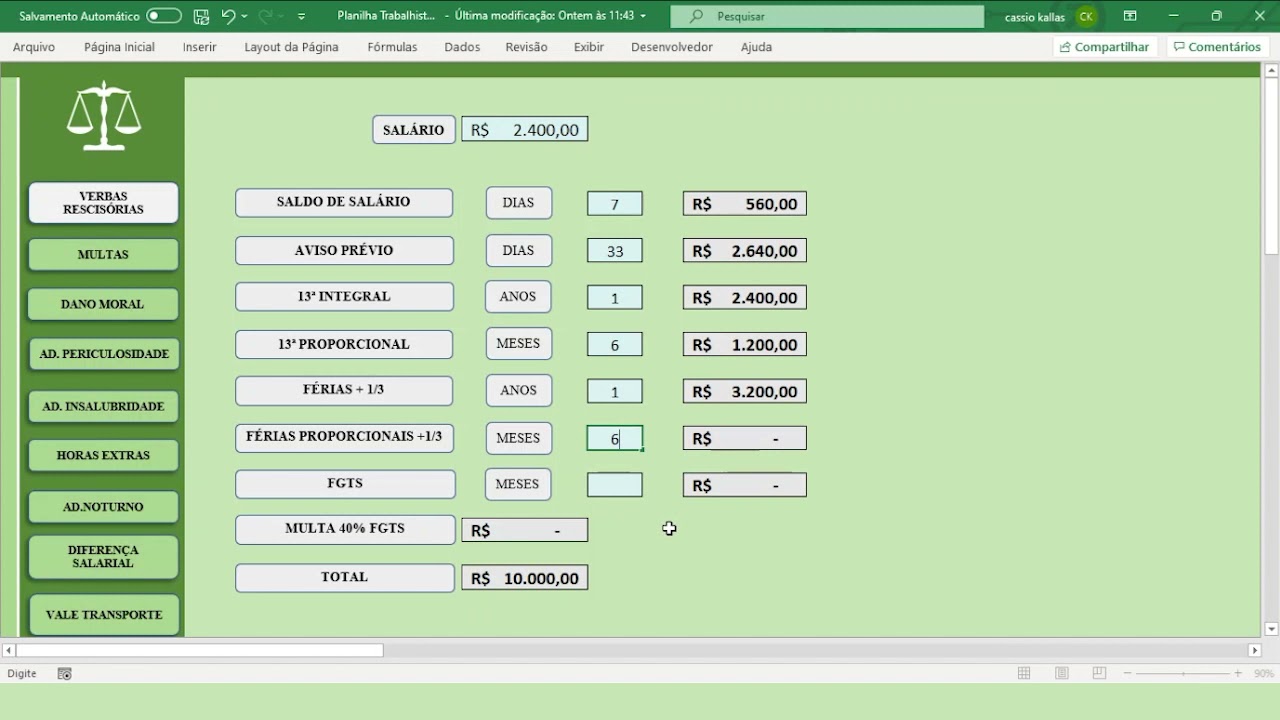Open the Ajuda tab
This screenshot has width=1280, height=720.
point(756,47)
